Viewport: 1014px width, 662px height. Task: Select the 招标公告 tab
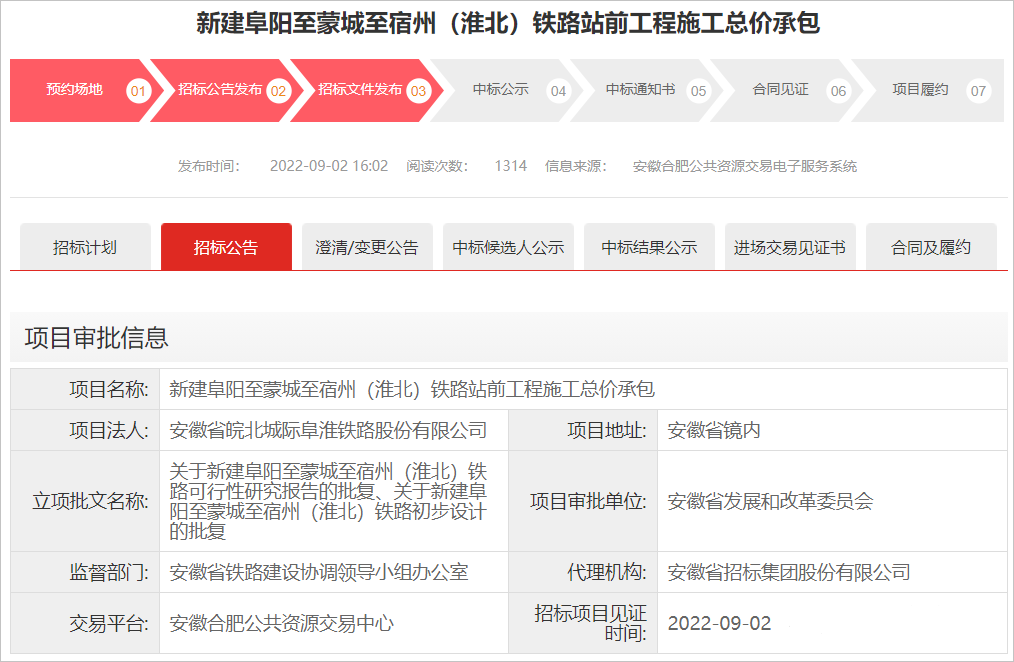[x=226, y=247]
